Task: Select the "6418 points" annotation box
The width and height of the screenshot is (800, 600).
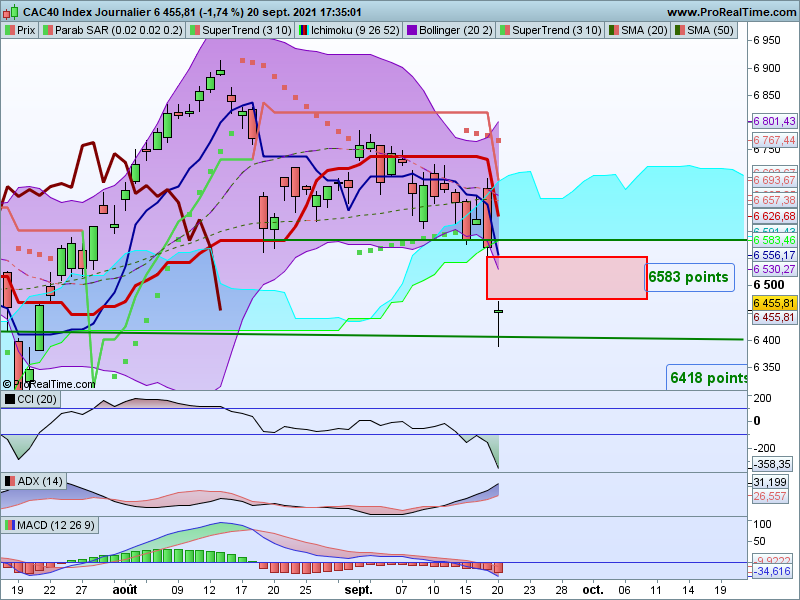Action: click(x=707, y=378)
